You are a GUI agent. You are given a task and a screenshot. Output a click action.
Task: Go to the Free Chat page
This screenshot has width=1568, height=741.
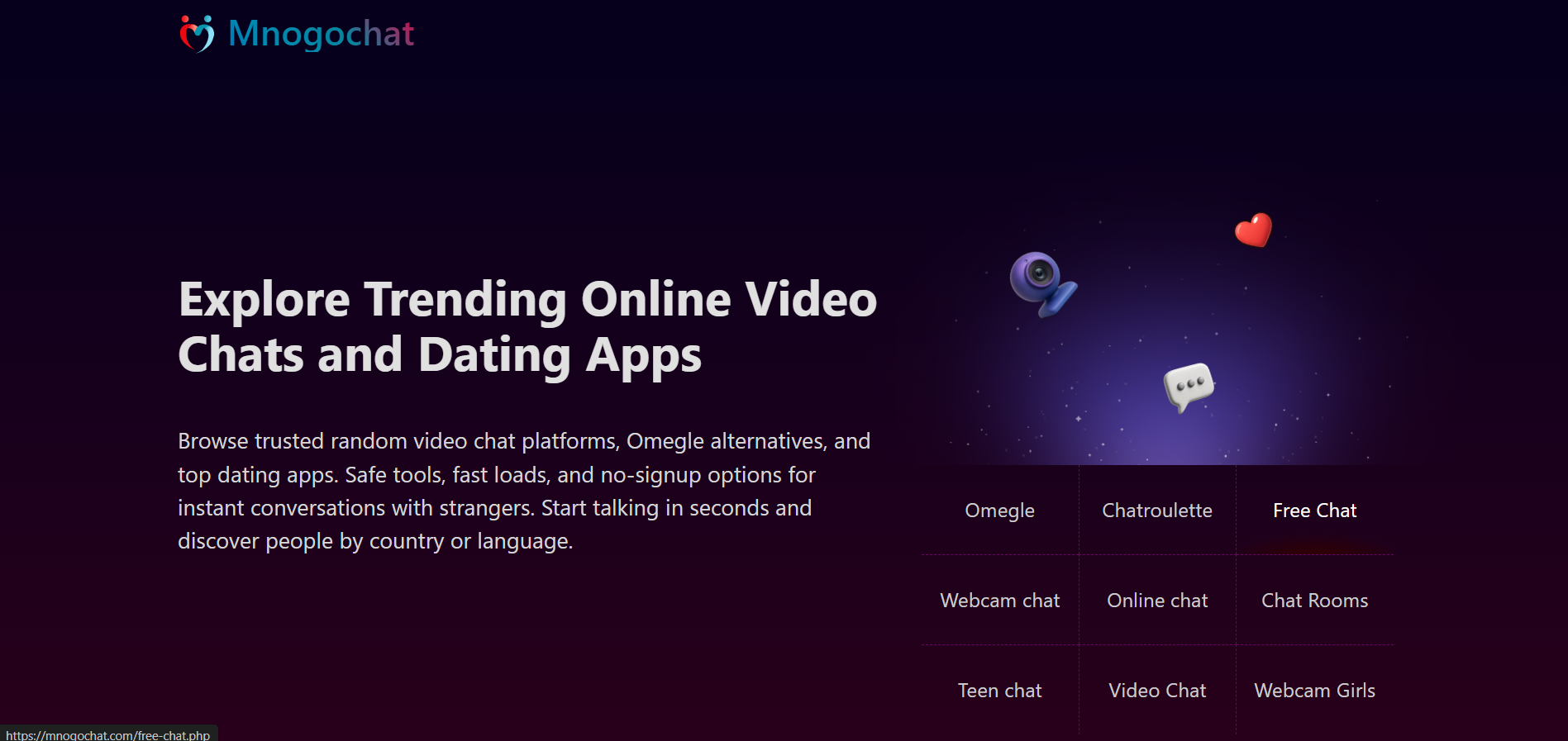point(1314,511)
